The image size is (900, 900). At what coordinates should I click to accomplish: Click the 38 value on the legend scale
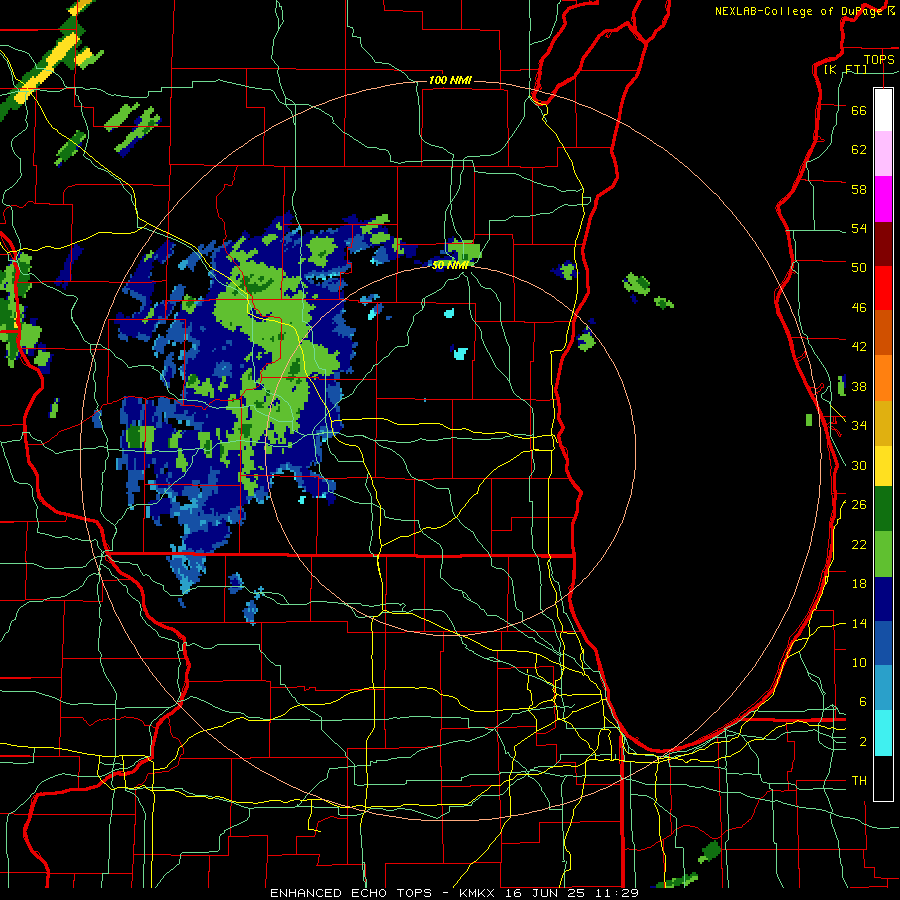tap(859, 386)
